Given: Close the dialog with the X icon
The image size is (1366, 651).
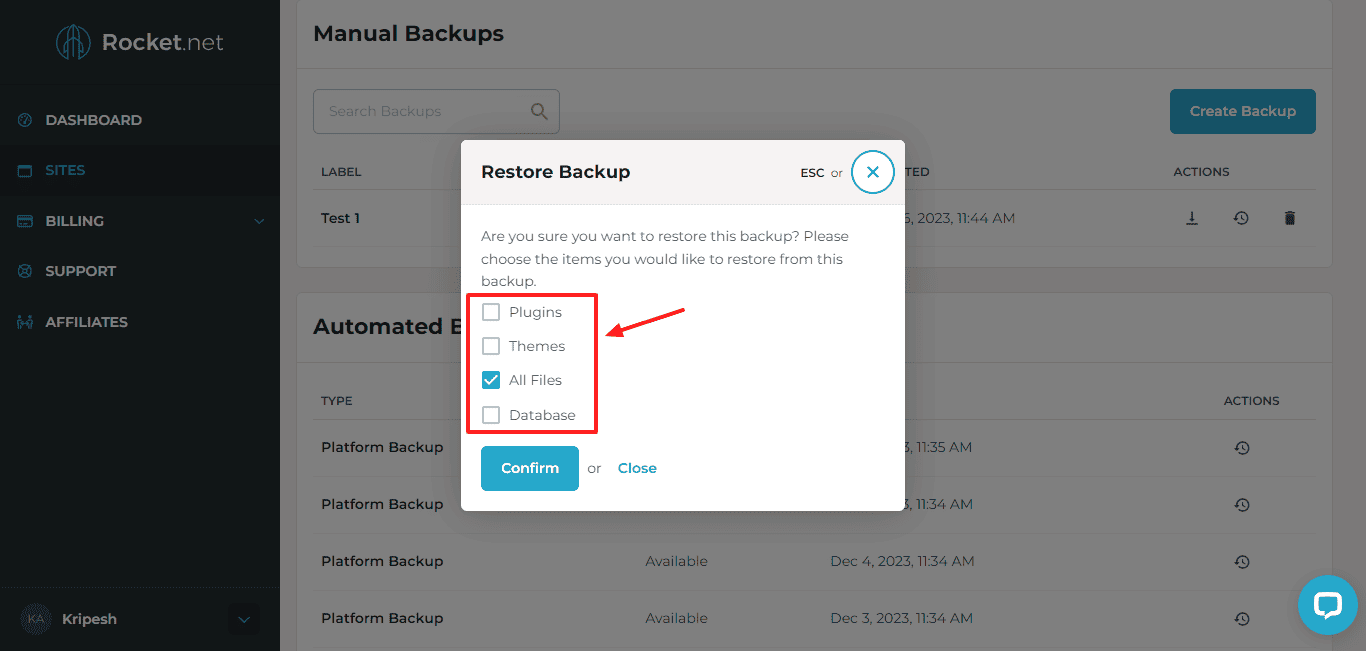Looking at the screenshot, I should pyautogui.click(x=872, y=172).
